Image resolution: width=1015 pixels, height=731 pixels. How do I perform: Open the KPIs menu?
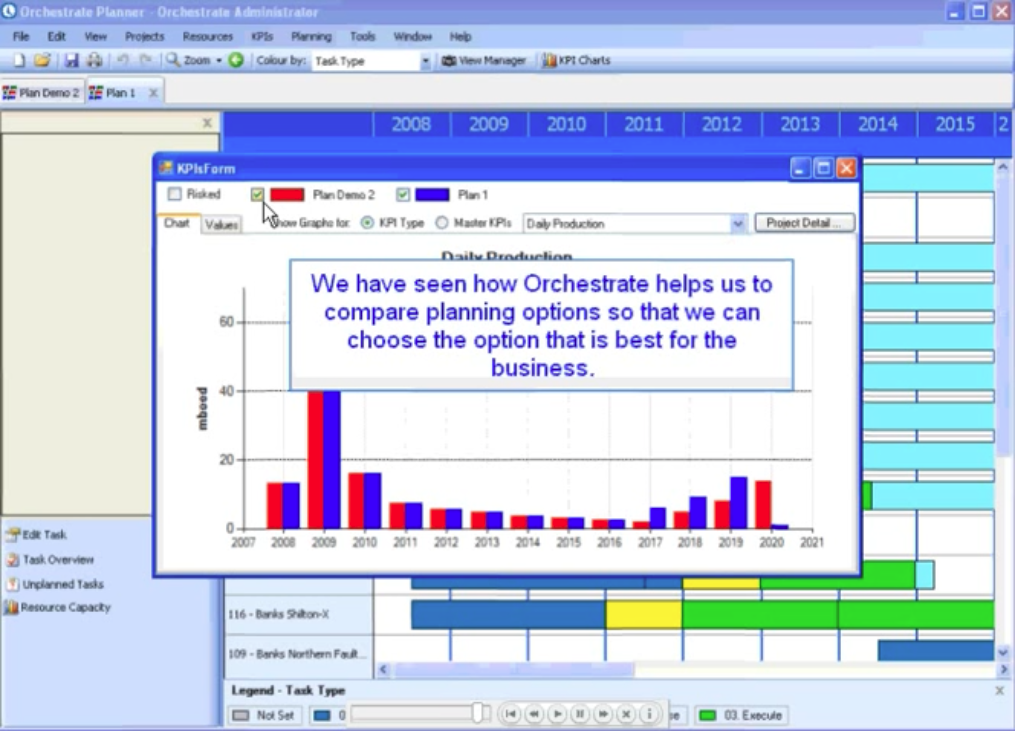pos(262,36)
